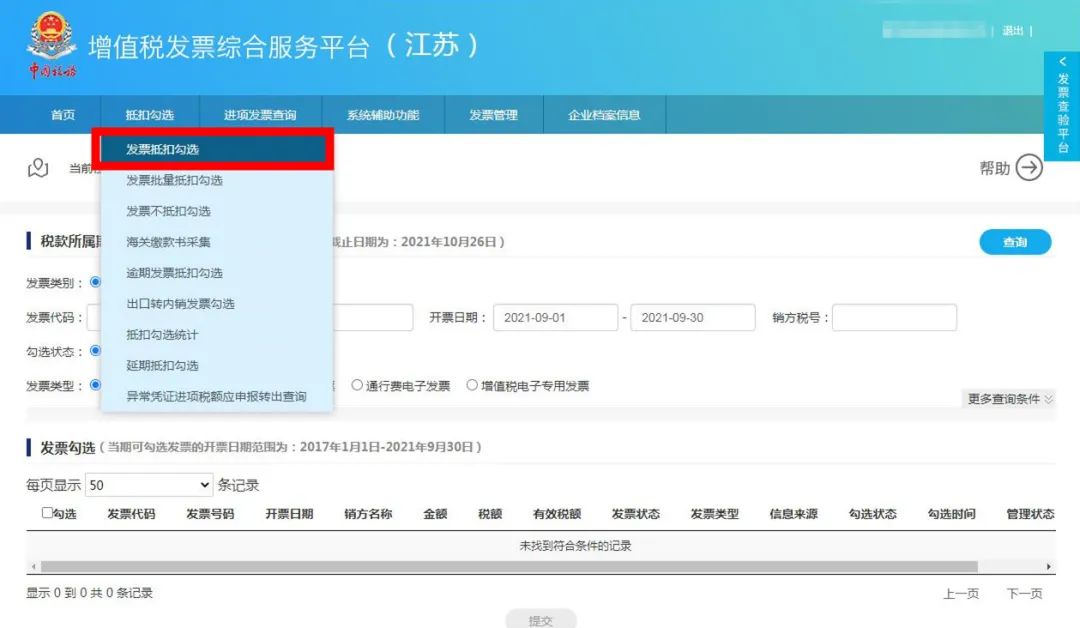Select 逾期发票抵扣勾选 menu entry
The height and width of the screenshot is (628, 1080).
[217, 273]
